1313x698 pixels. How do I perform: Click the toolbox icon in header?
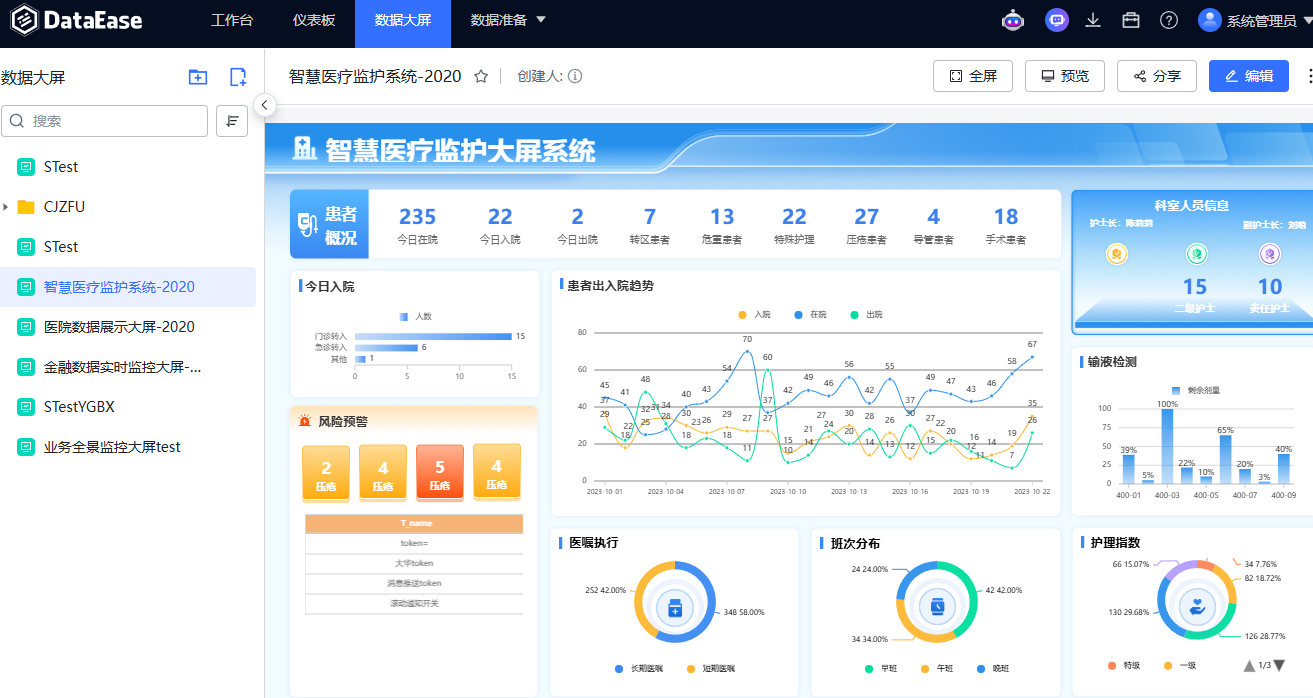(x=1131, y=20)
